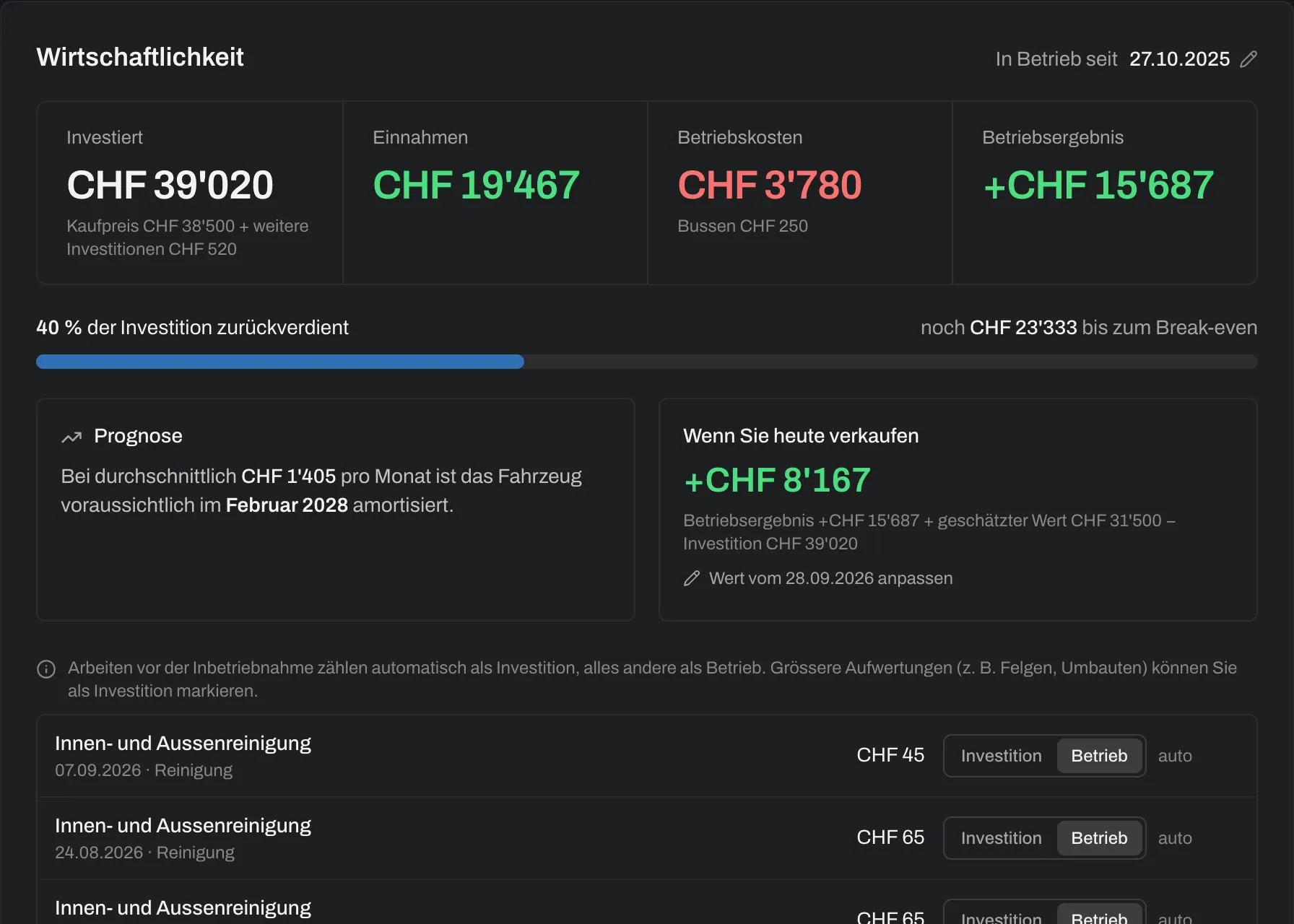Click the +CHF 8'167 sale estimate
1294x924 pixels.
pyautogui.click(x=777, y=480)
